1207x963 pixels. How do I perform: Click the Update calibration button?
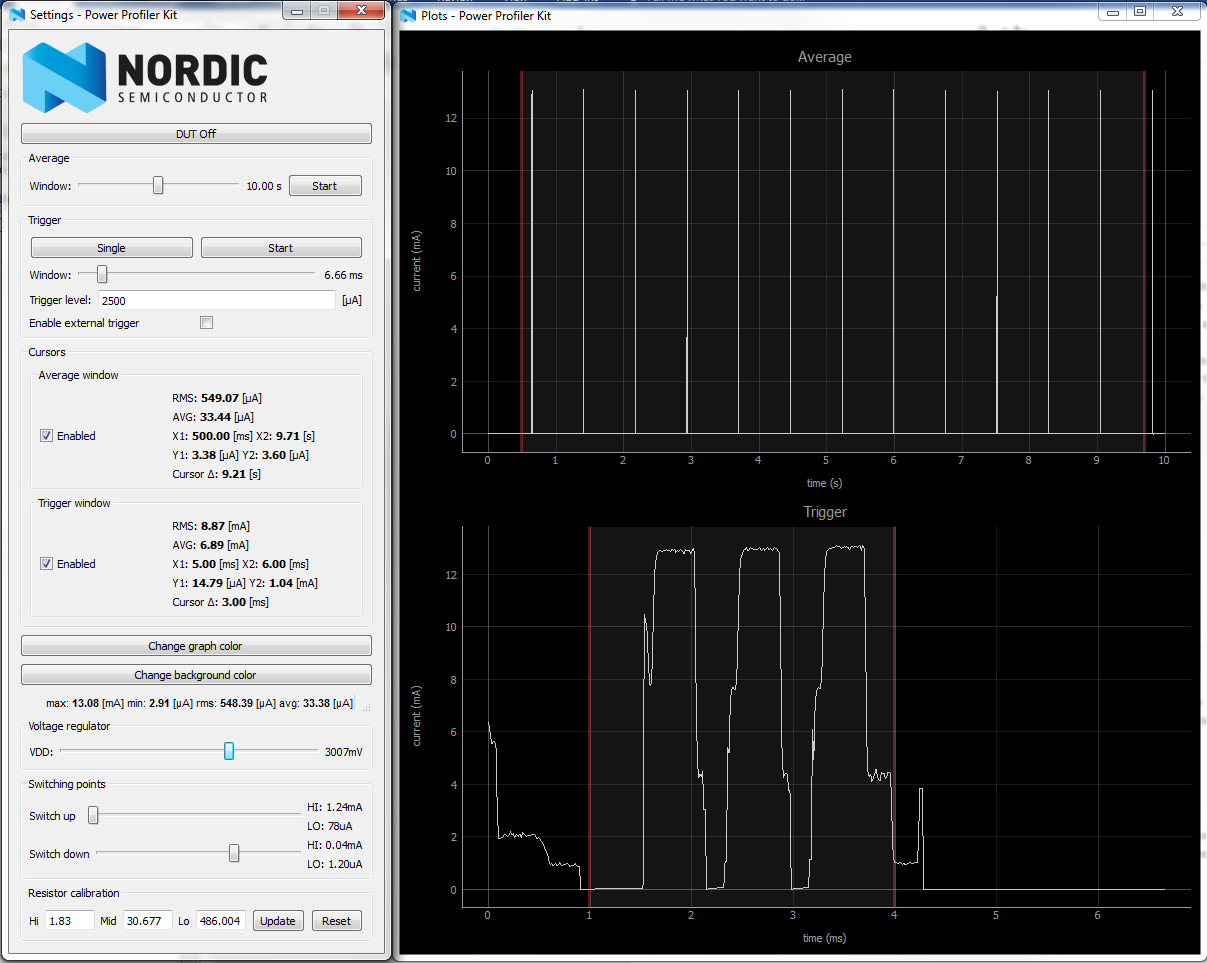pos(278,921)
